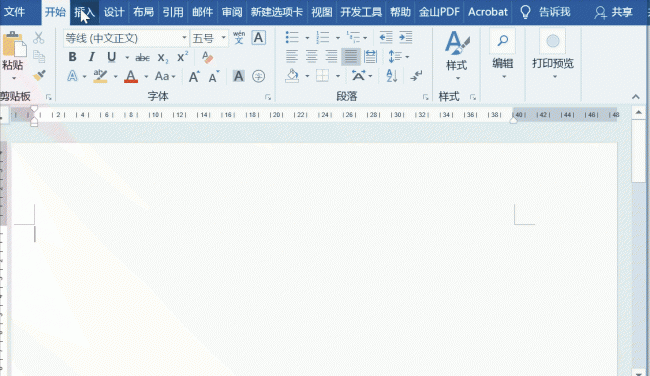Click the Bullets list icon
The image size is (650, 376).
tap(292, 37)
